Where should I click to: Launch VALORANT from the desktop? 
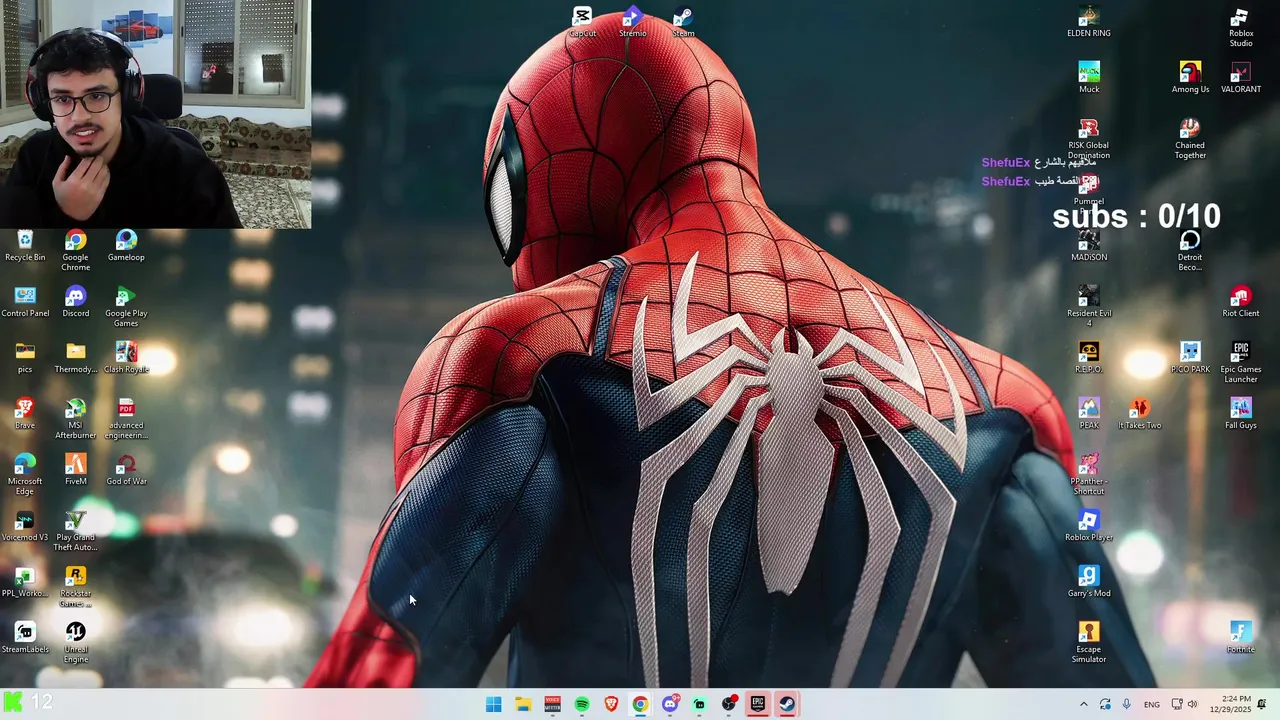pos(1240,78)
